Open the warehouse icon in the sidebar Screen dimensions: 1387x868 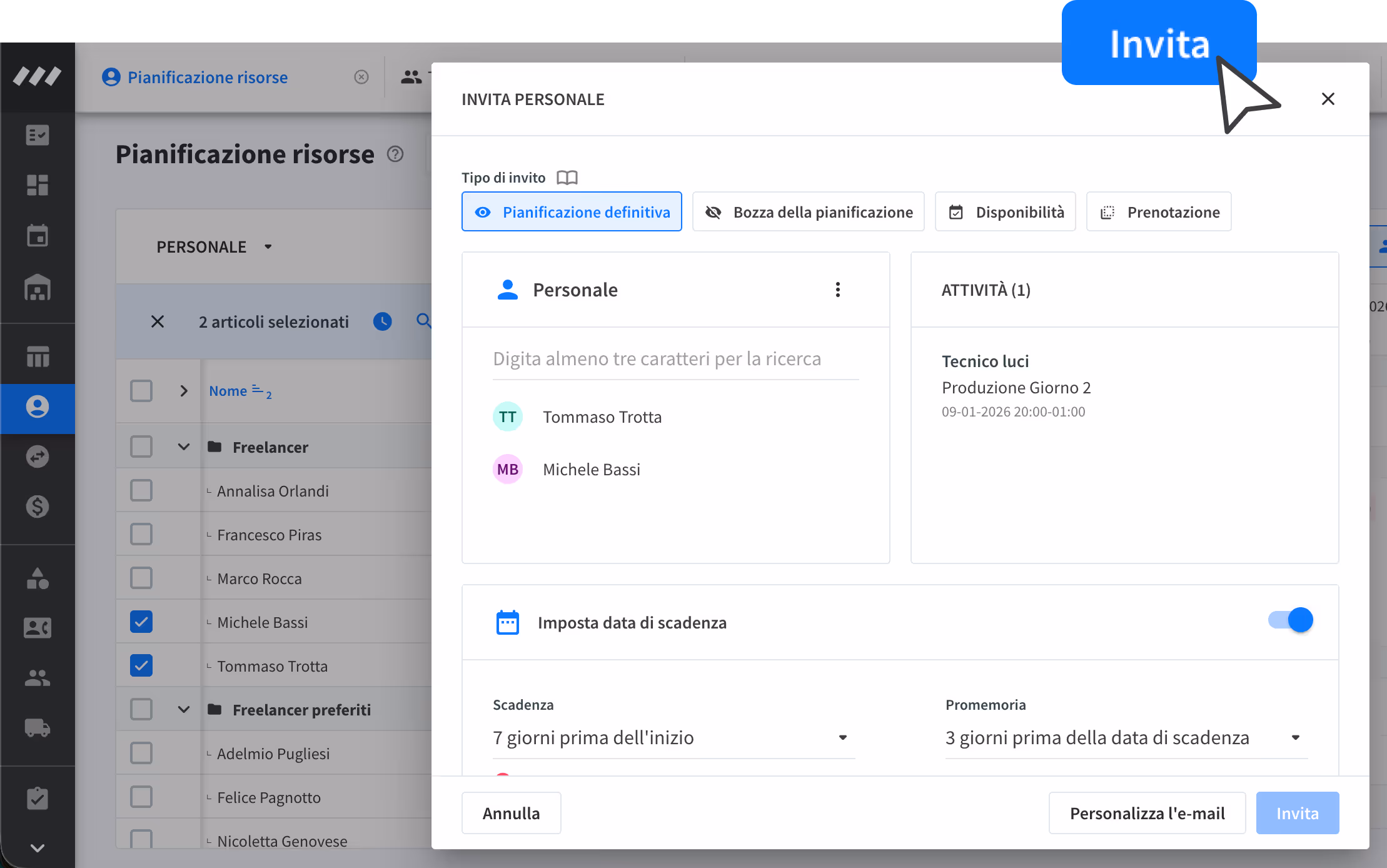coord(38,288)
